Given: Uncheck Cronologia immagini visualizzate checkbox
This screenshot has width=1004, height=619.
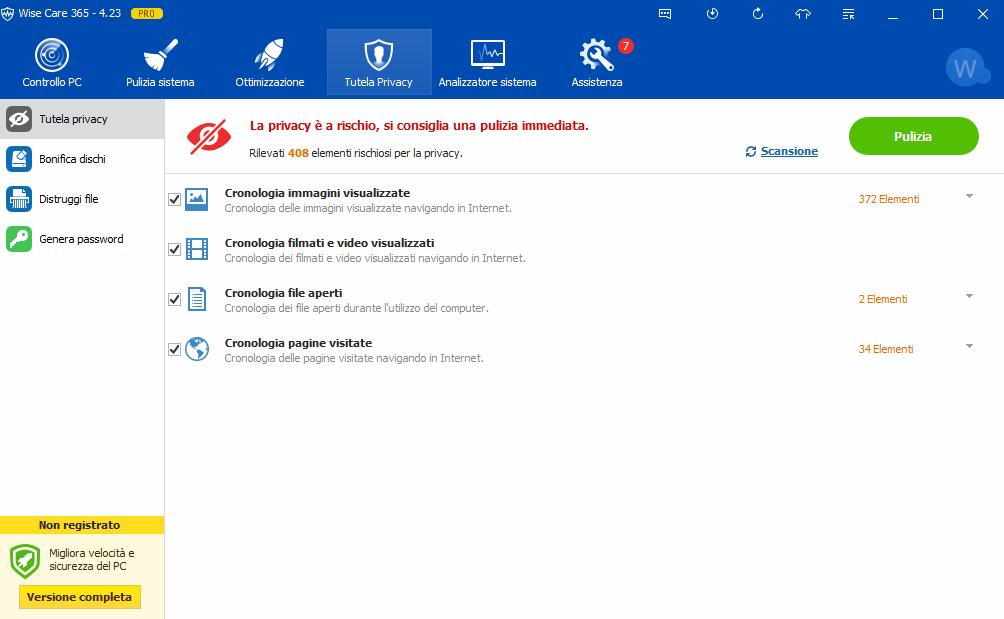Looking at the screenshot, I should pos(174,199).
